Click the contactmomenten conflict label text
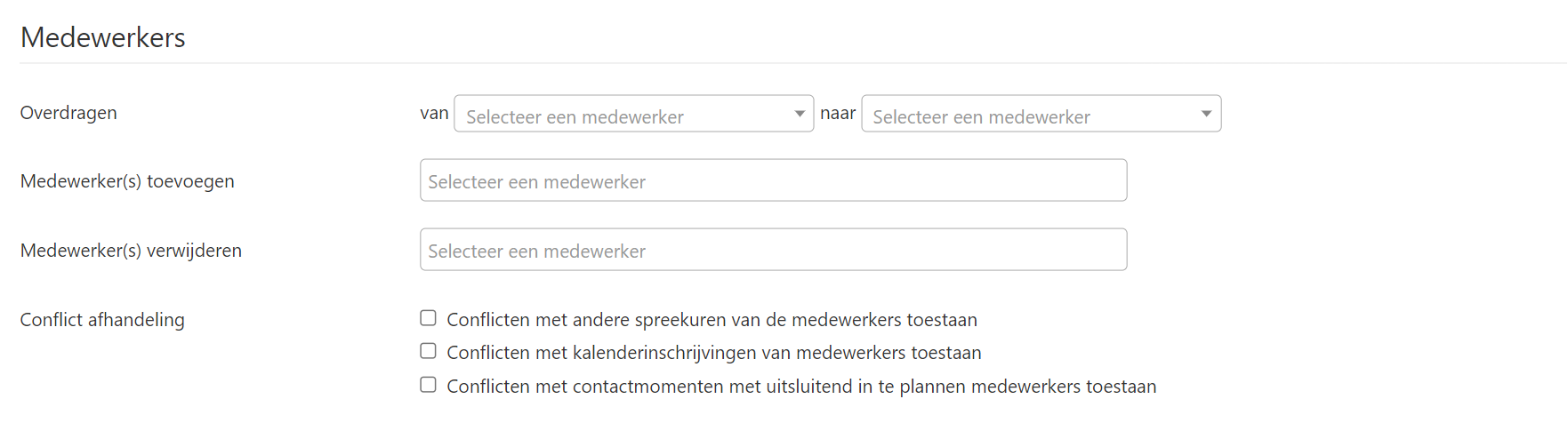The image size is (1568, 447). coord(800,387)
